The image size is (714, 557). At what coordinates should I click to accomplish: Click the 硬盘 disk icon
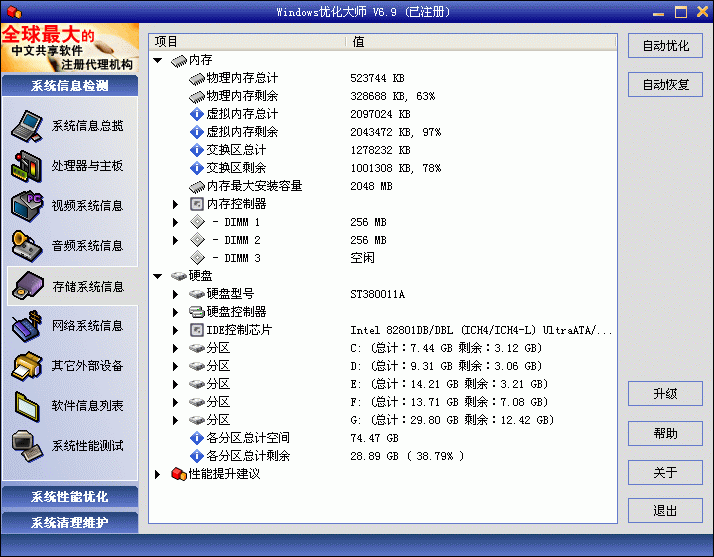point(178,276)
